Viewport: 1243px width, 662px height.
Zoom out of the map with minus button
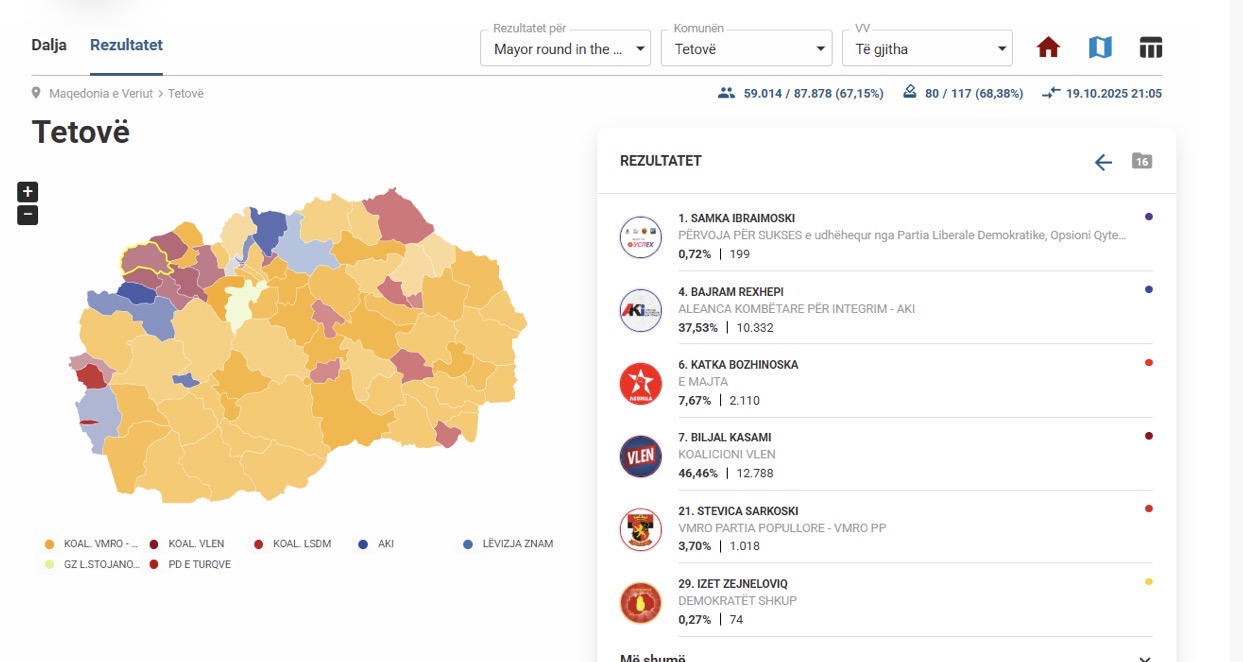click(x=26, y=213)
